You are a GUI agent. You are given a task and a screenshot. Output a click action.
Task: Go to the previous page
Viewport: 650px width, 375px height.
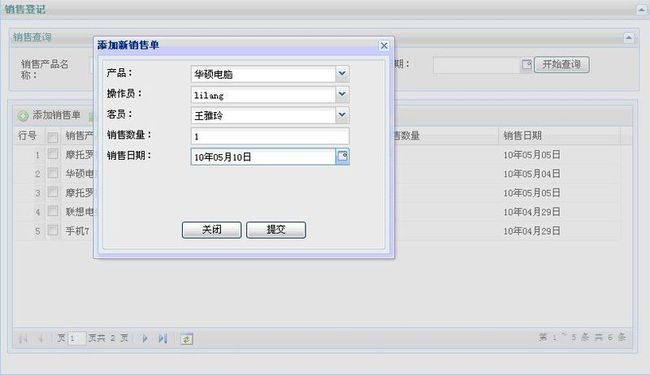[x=41, y=339]
